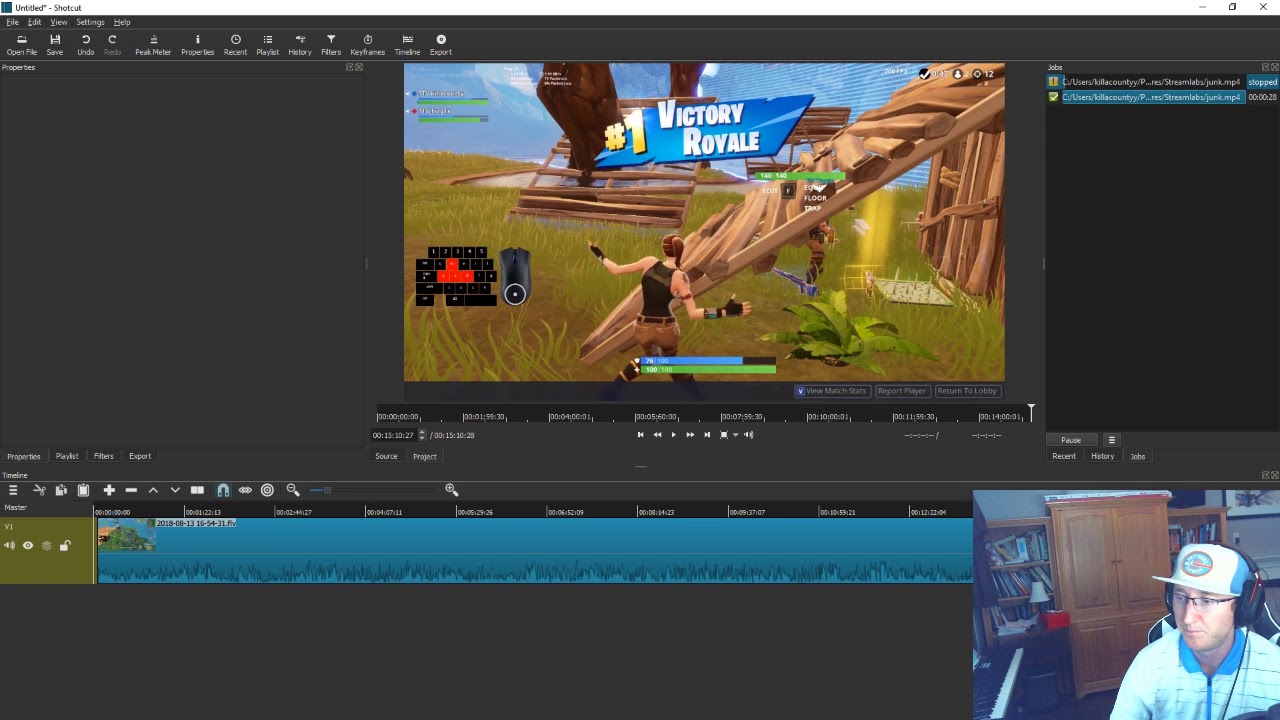Click the timecode stepper arrows

[422, 435]
